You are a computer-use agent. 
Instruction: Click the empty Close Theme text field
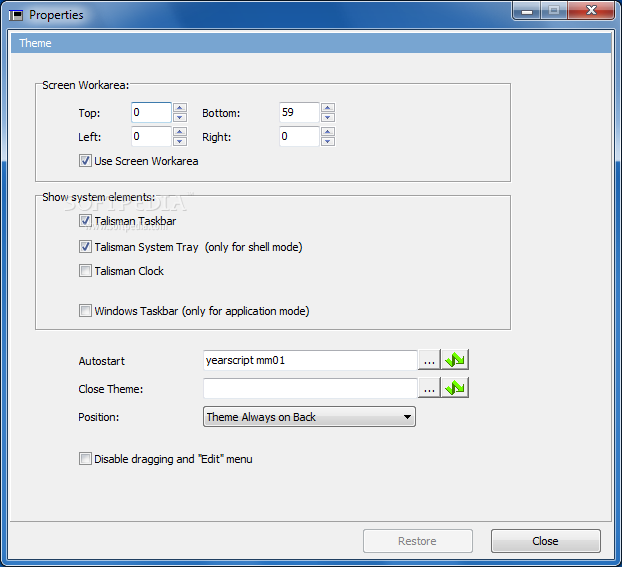click(310, 388)
